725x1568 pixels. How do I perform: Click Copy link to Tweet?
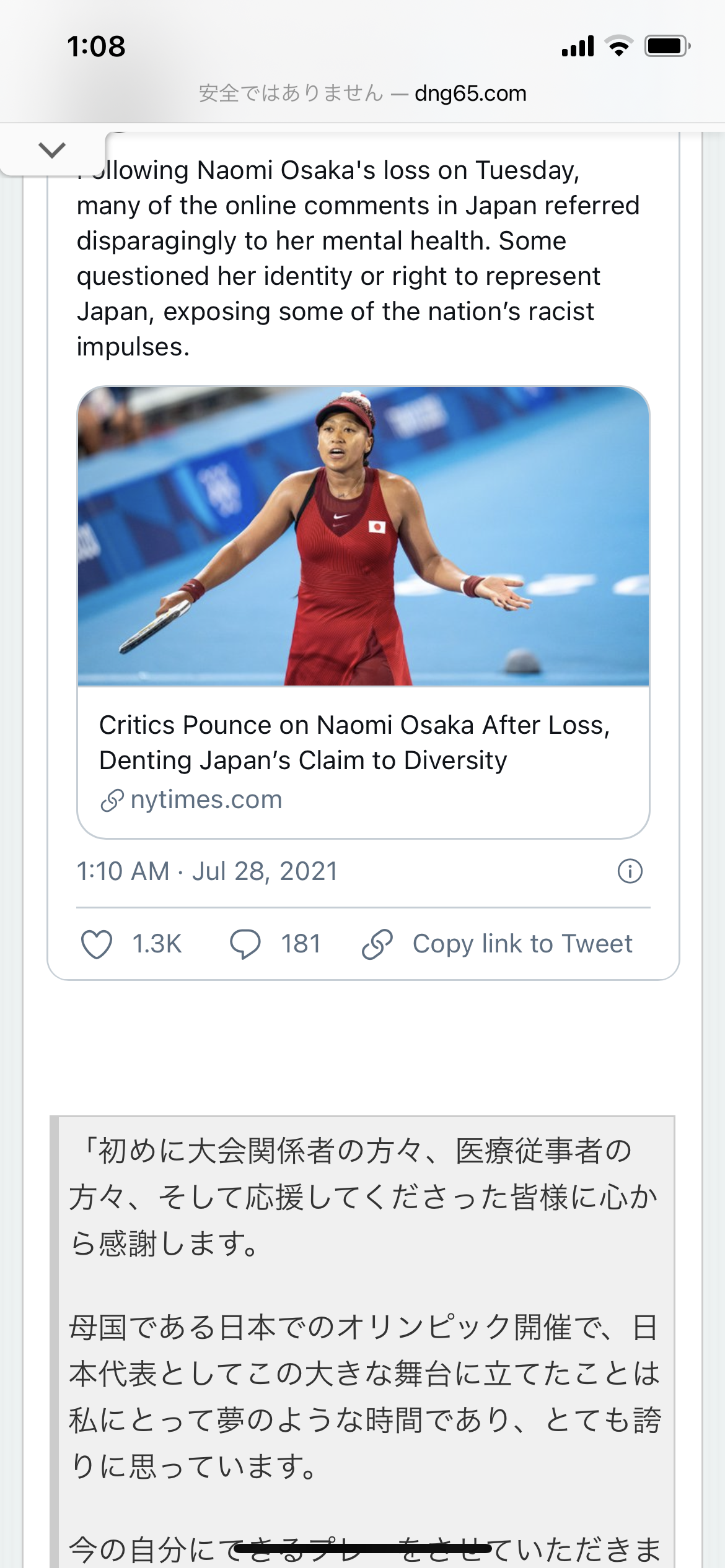tap(522, 944)
